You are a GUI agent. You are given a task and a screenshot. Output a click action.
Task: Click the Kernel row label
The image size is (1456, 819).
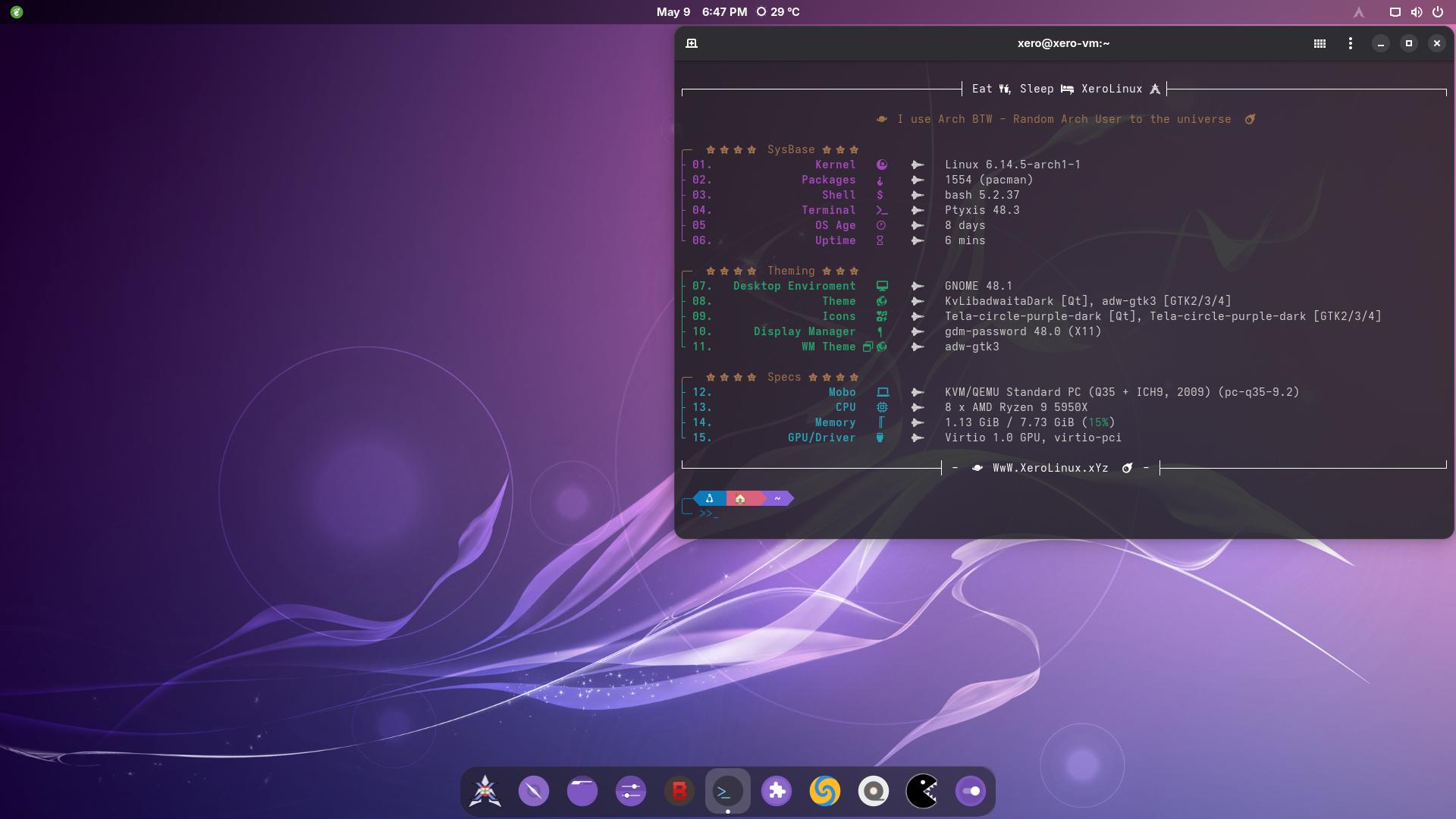point(835,165)
